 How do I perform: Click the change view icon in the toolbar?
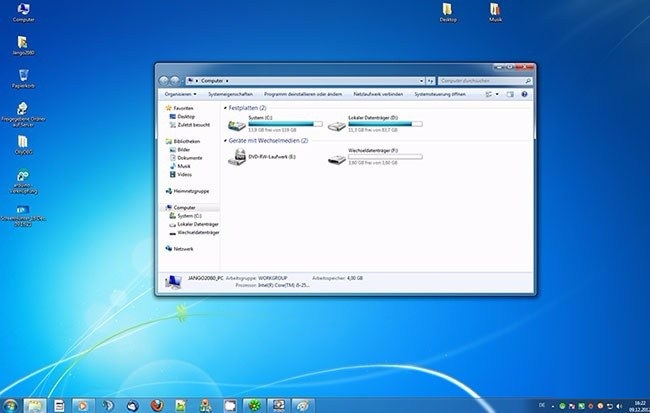pyautogui.click(x=489, y=95)
